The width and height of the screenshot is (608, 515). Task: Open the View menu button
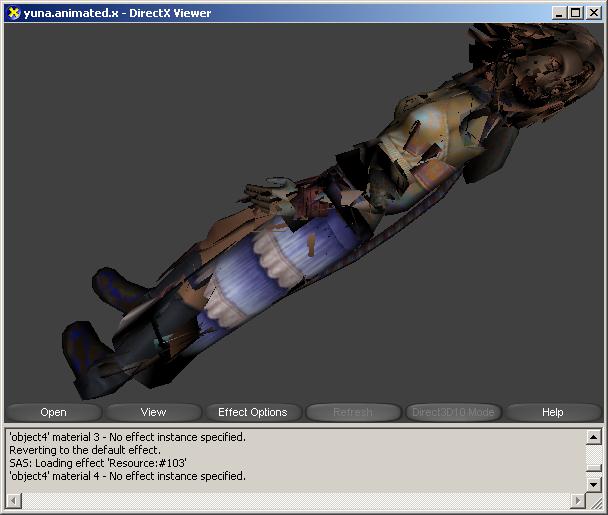(x=153, y=412)
